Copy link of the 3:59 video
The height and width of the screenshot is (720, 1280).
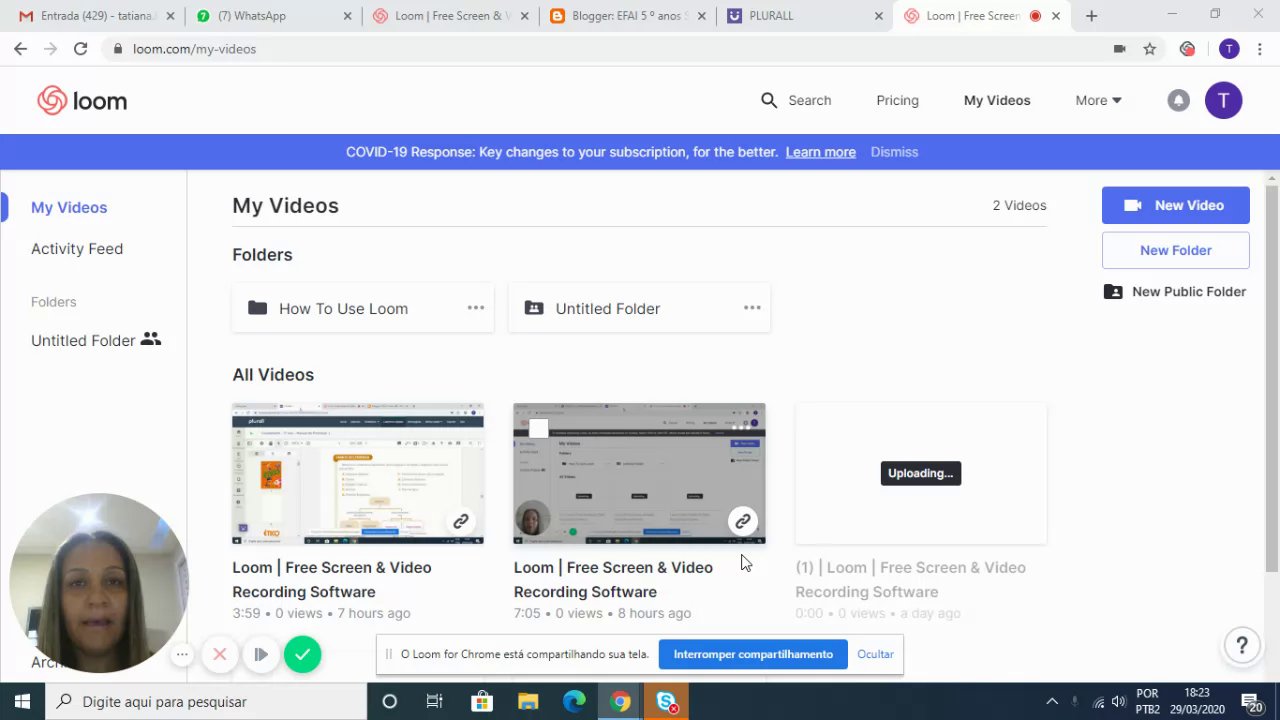click(x=460, y=521)
